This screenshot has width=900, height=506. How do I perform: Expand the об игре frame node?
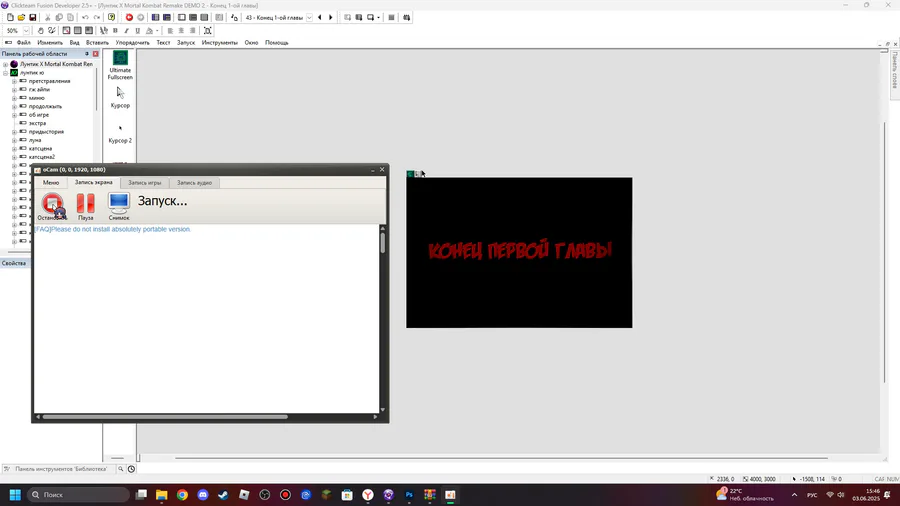[x=14, y=115]
